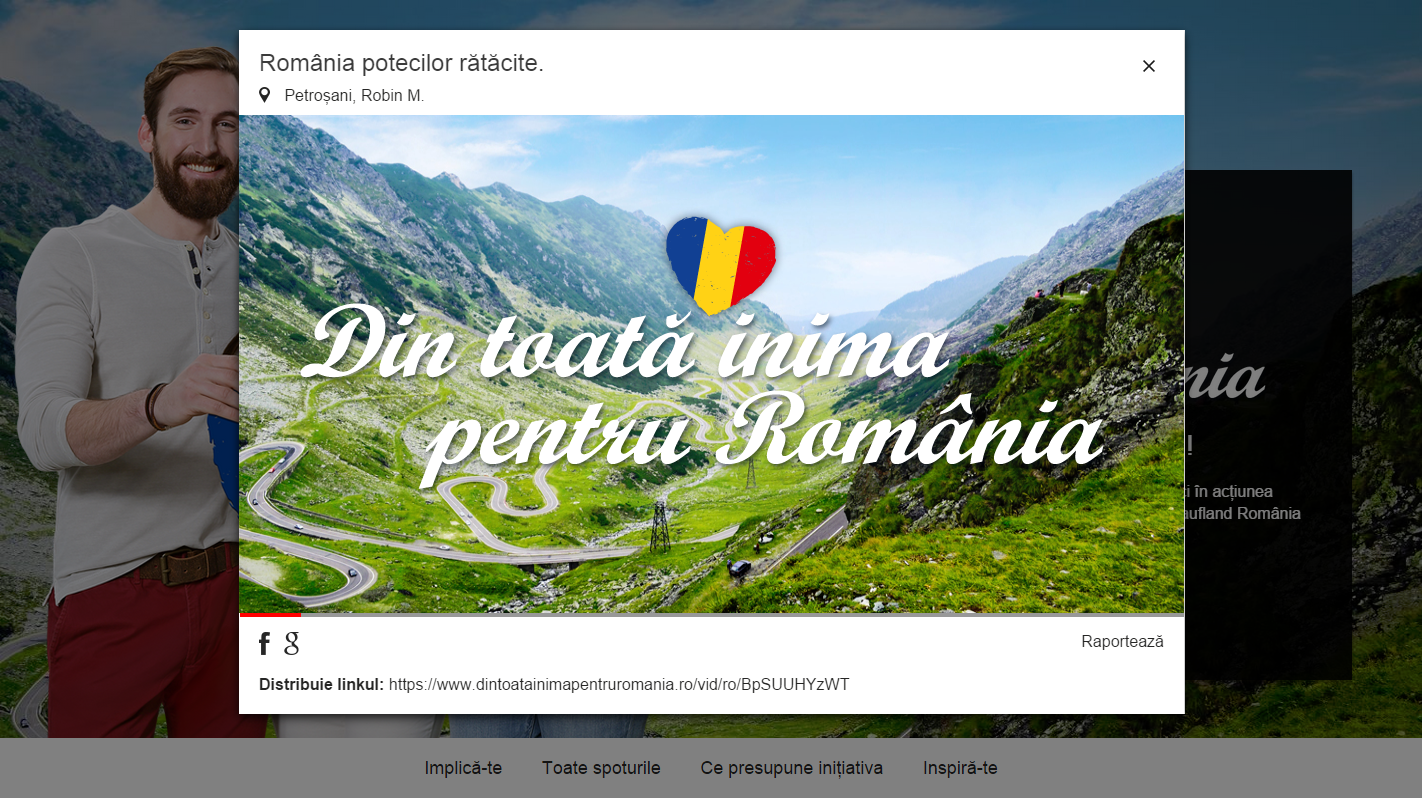Share the video via the Facebook icon
The width and height of the screenshot is (1422, 798).
(264, 643)
